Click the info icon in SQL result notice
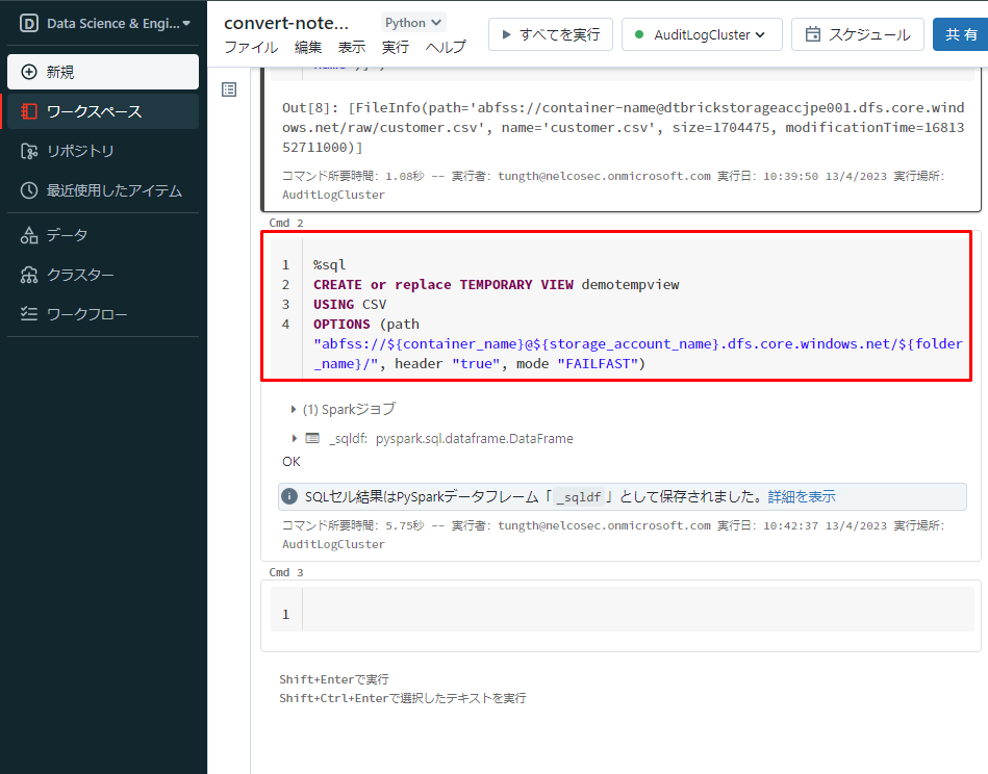This screenshot has height=774, width=988. (x=290, y=497)
